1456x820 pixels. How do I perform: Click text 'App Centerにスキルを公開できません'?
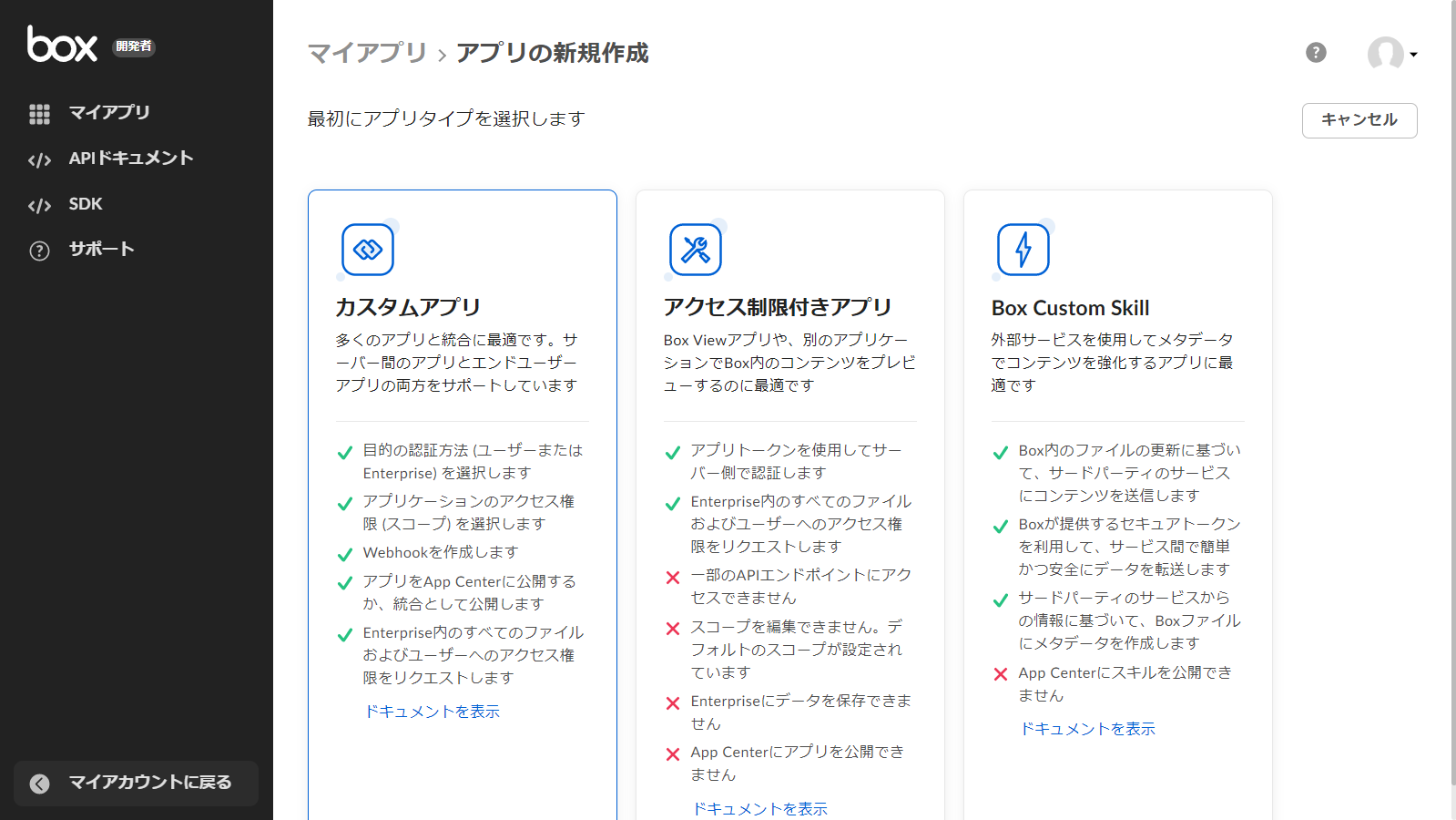pos(1125,684)
